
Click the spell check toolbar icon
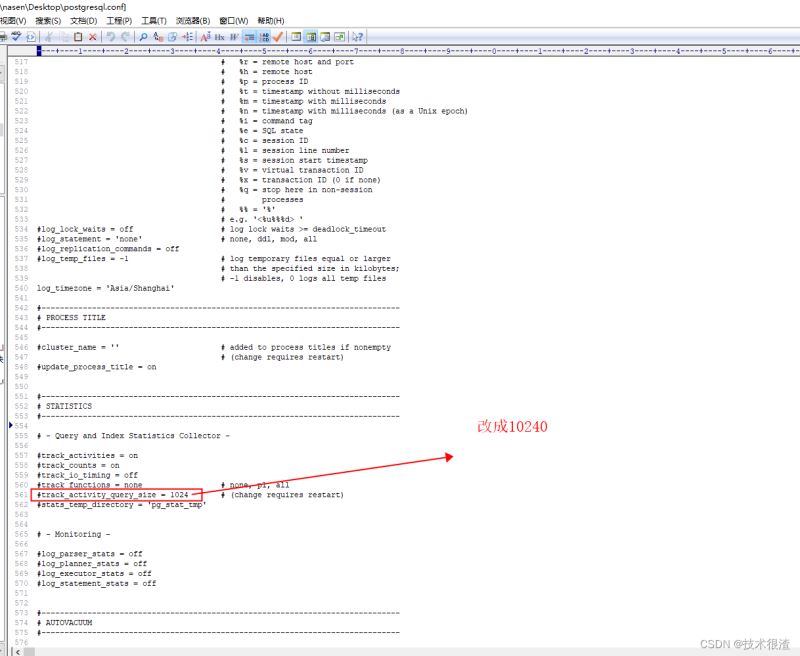pos(16,36)
